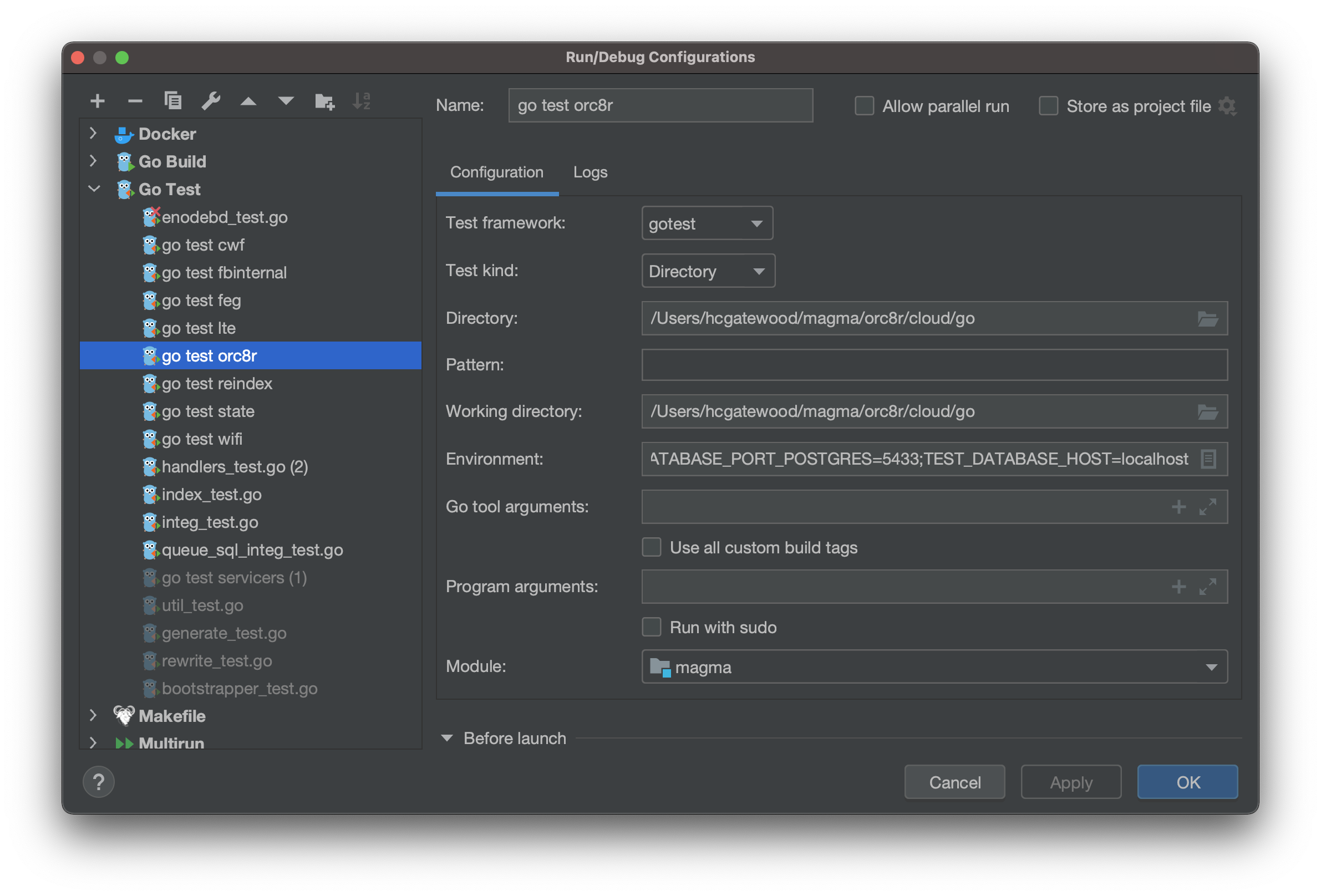Switch to the Configuration tab
Image resolution: width=1321 pixels, height=896 pixels.
(497, 172)
